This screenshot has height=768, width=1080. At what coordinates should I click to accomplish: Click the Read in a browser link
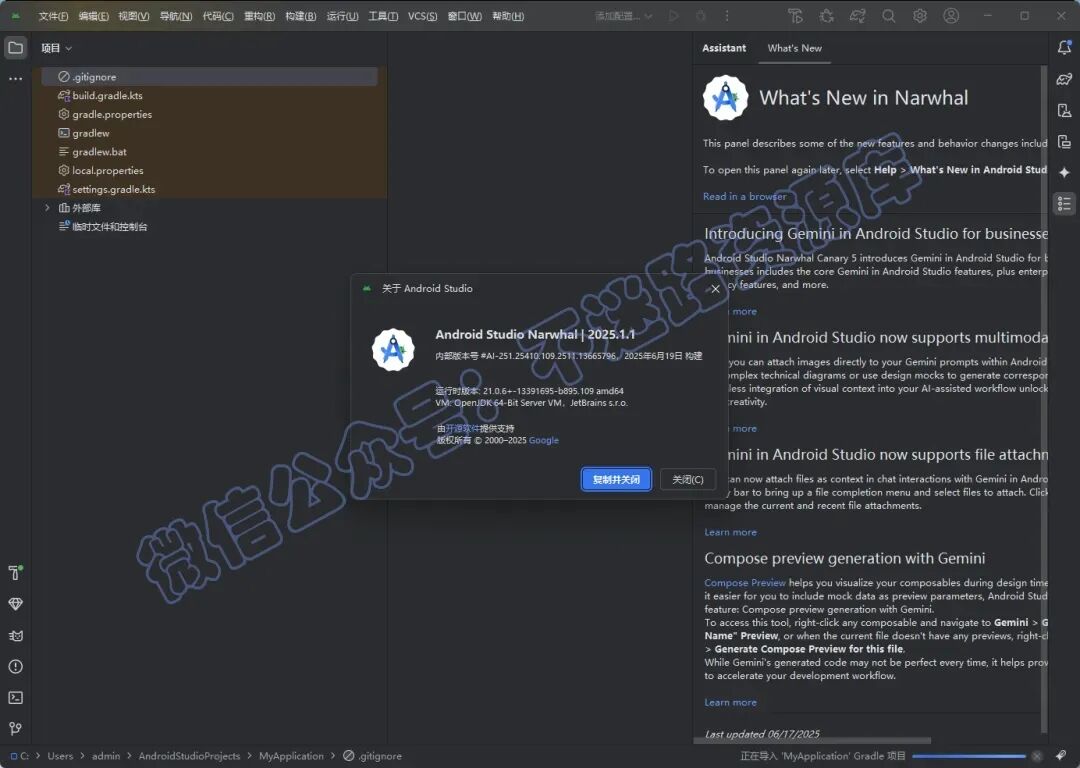point(744,196)
